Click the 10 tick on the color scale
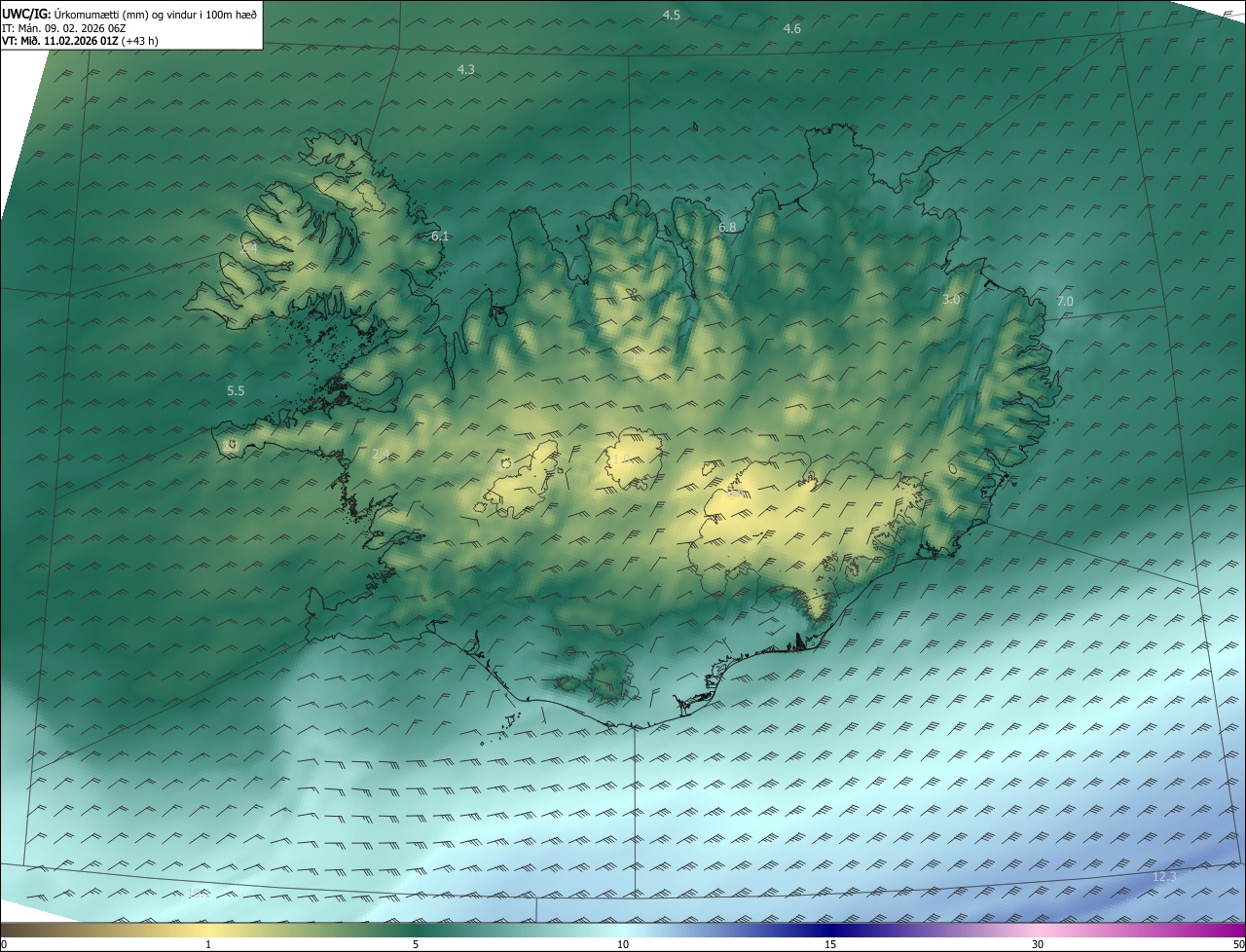Viewport: 1246px width, 952px height. 623,944
